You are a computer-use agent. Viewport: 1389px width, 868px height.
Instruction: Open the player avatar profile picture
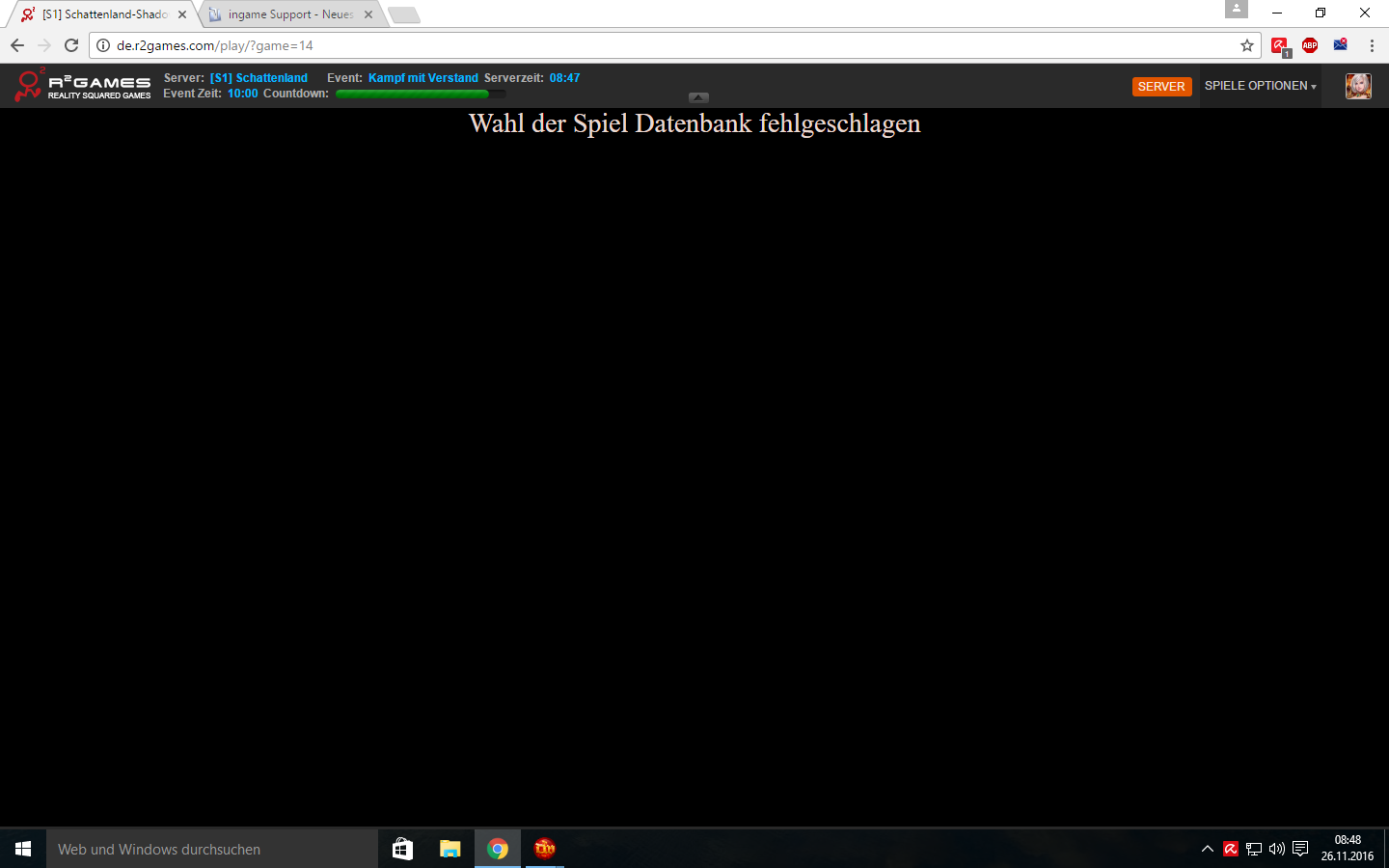tap(1358, 86)
